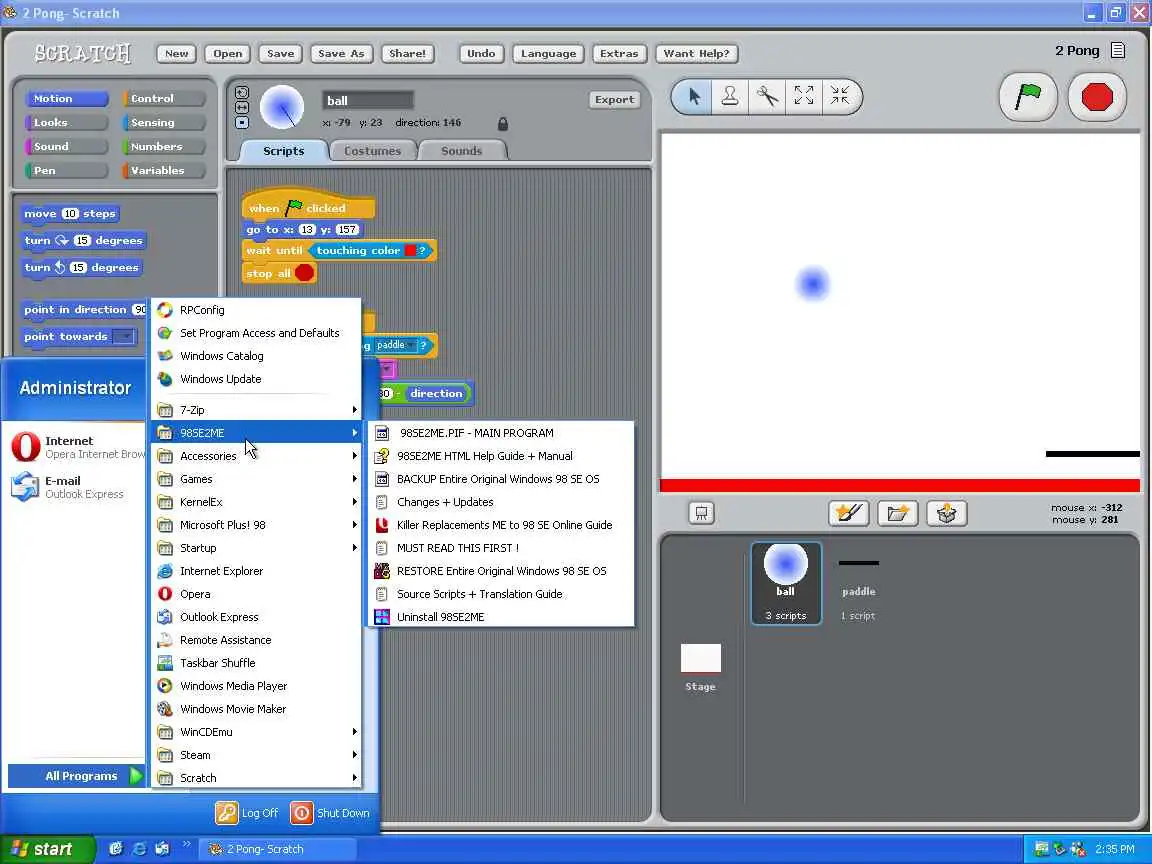Switch to presentation mode icon

[x=702, y=513]
